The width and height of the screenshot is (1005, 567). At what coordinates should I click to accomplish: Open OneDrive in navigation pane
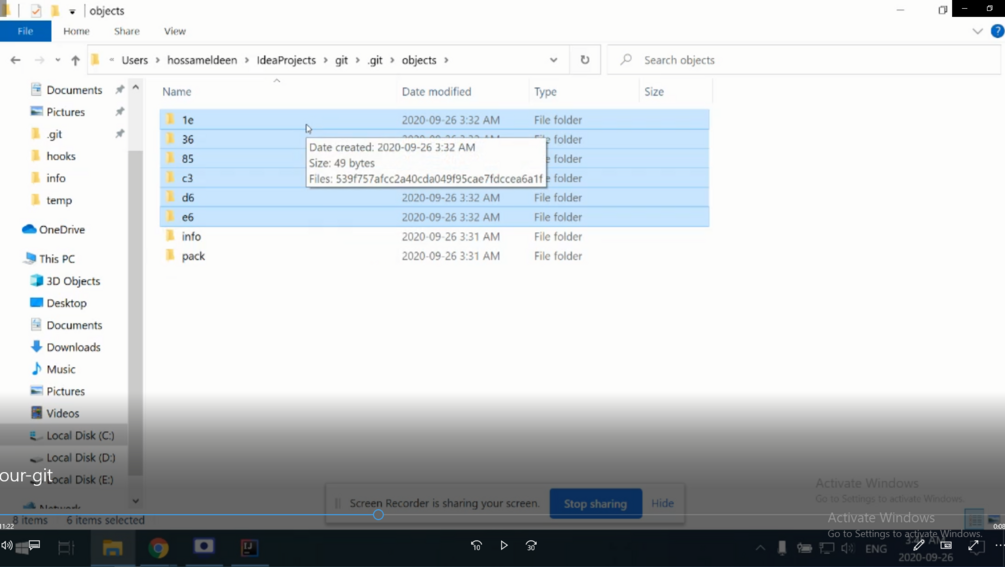pyautogui.click(x=62, y=229)
